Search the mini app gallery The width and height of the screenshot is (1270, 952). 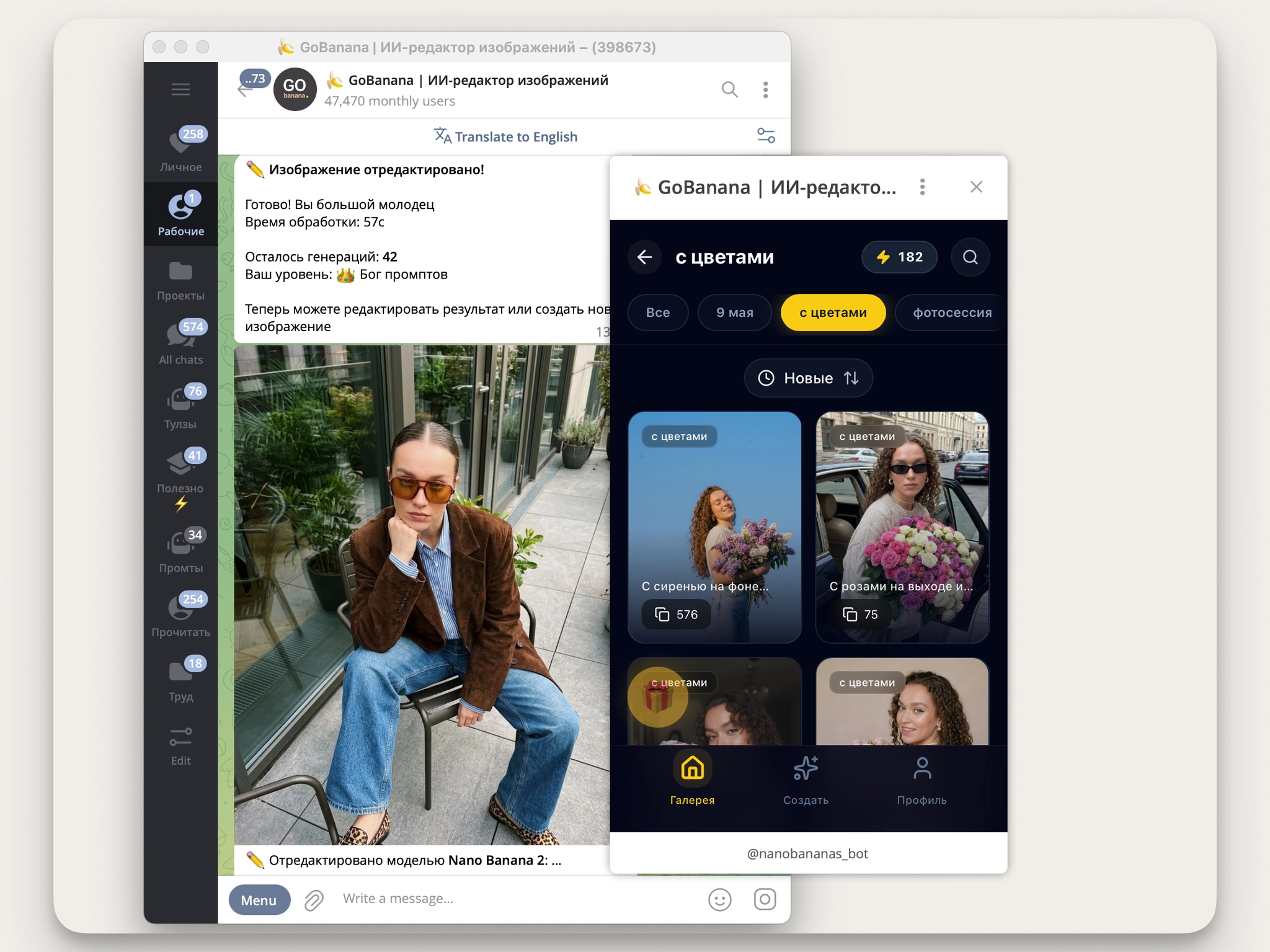point(970,257)
